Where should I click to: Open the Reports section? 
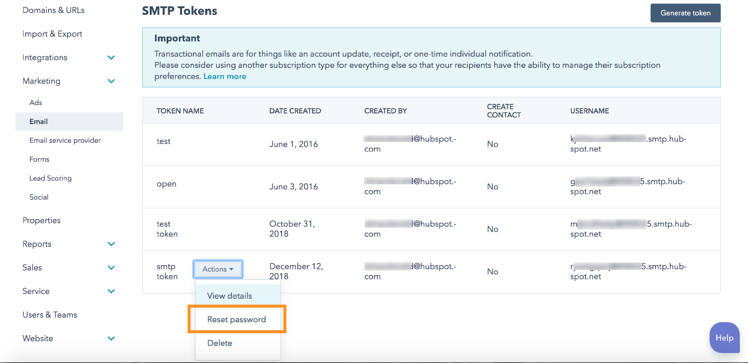point(37,244)
